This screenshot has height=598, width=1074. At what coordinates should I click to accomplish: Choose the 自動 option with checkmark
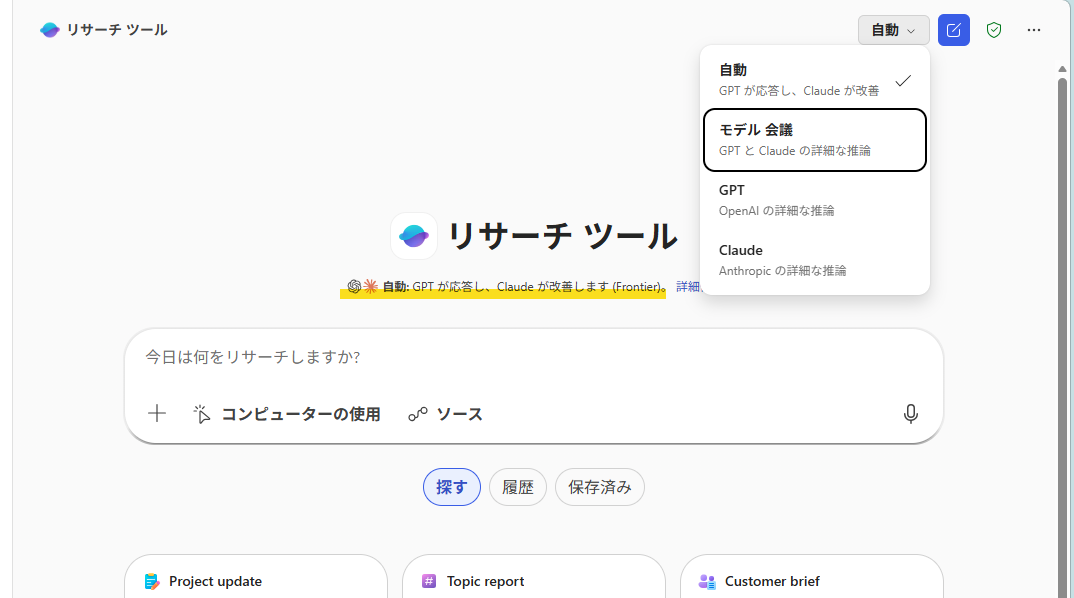coord(815,79)
